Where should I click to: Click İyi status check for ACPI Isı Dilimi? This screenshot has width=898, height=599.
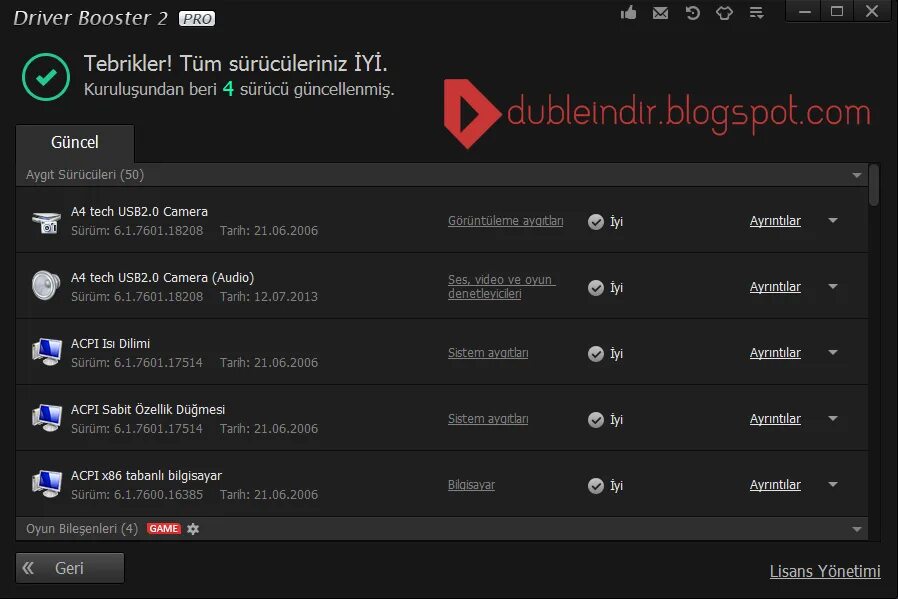596,353
